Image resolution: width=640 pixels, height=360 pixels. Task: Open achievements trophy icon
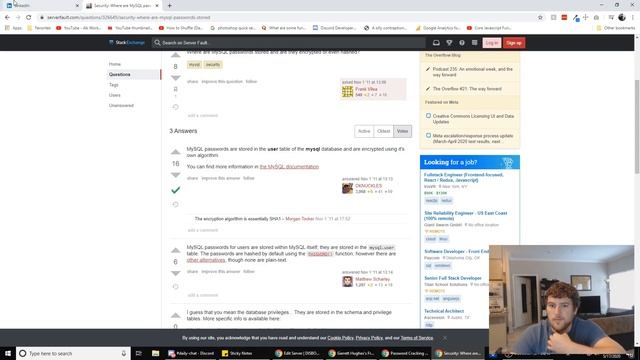[x=449, y=42]
